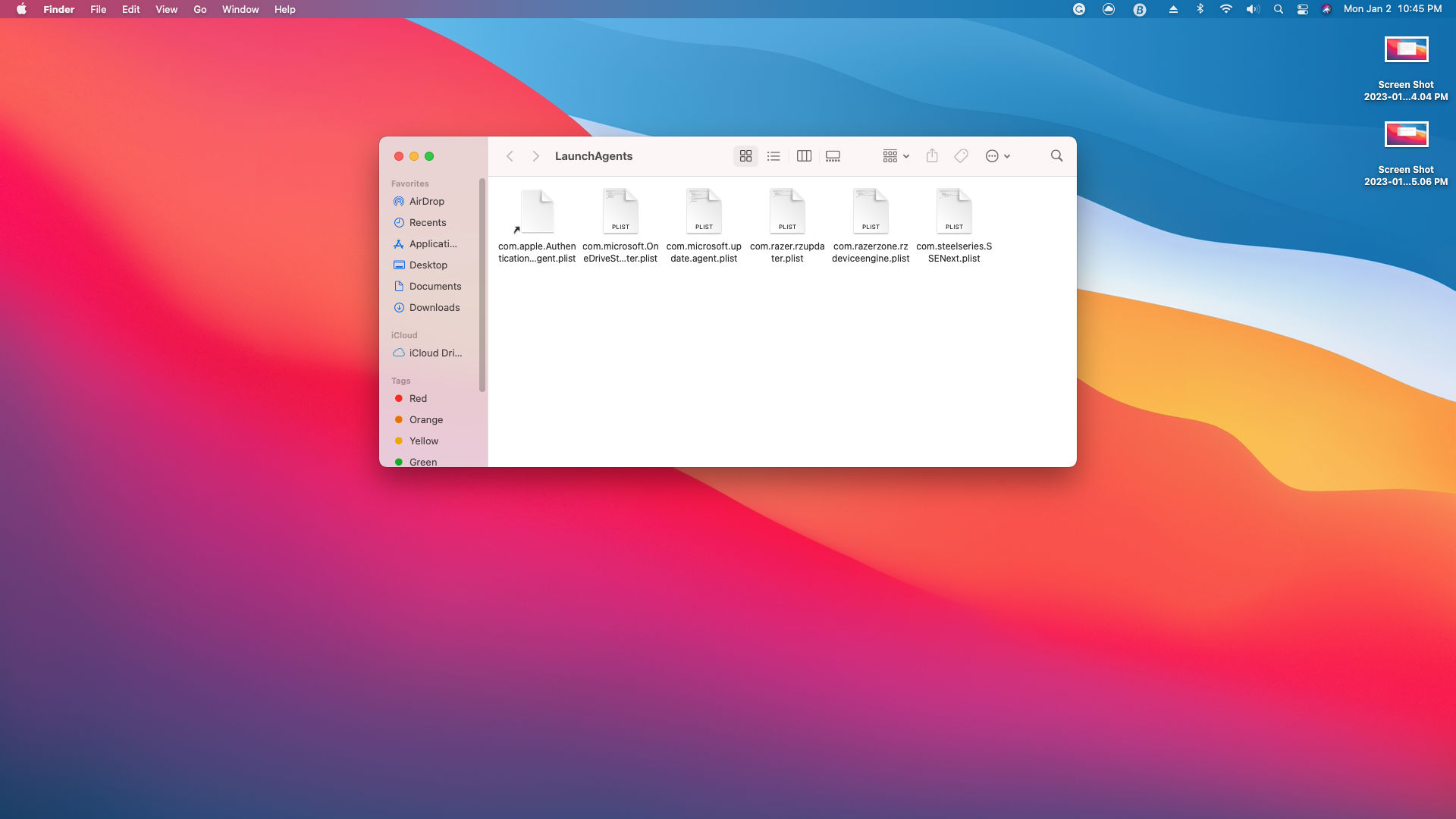Open the Group By dropdown
Screen dimensions: 1456x819
click(896, 156)
